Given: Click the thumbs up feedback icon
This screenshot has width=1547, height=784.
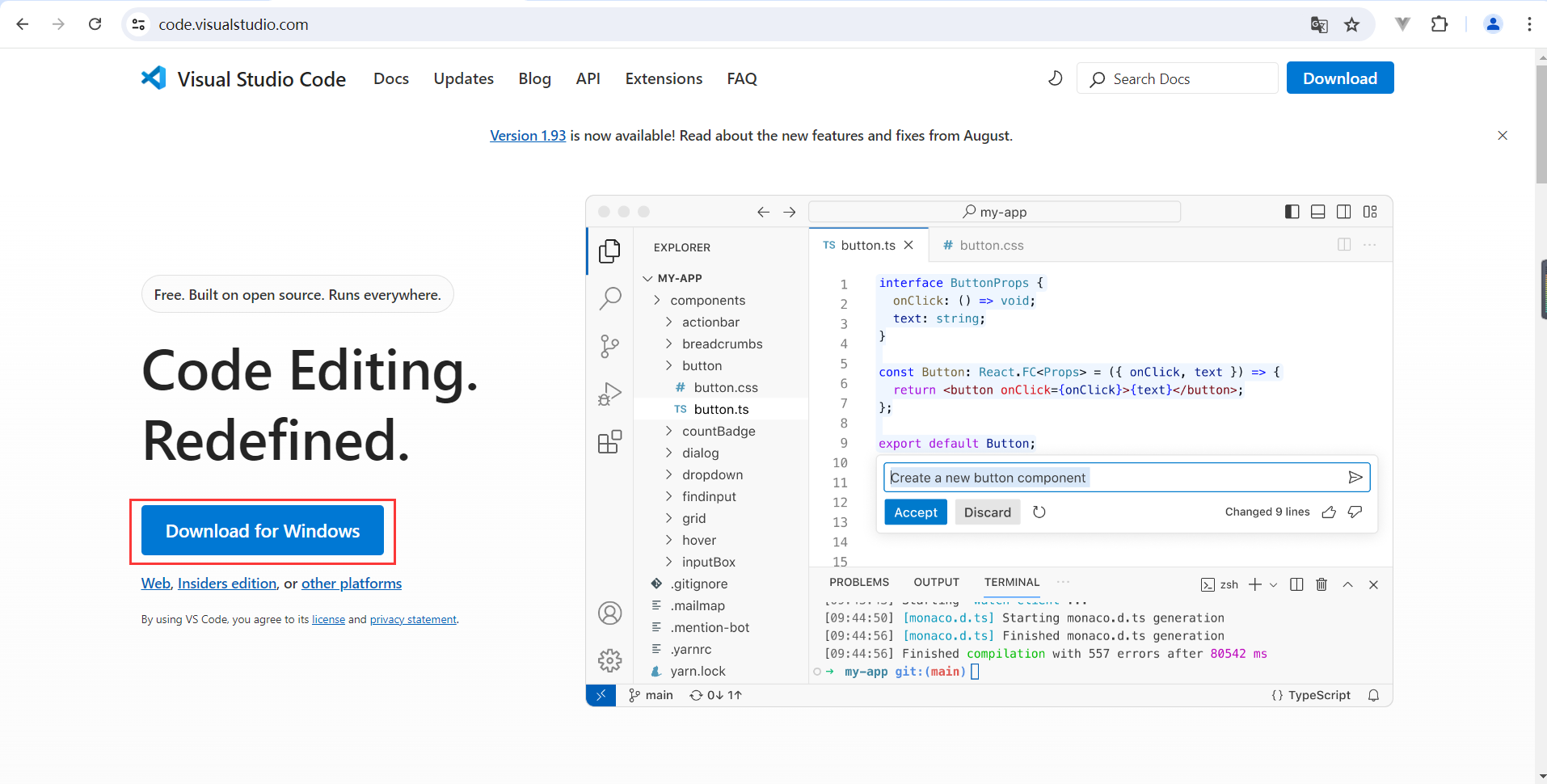Looking at the screenshot, I should [x=1329, y=512].
